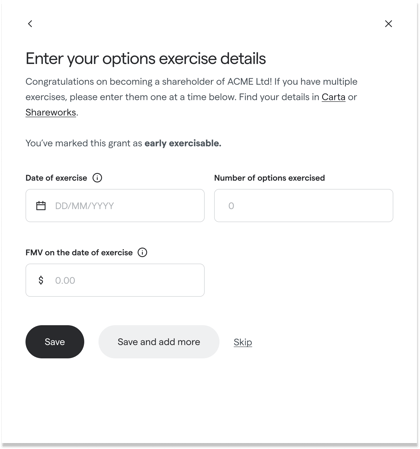Skip entering exercise details
The image size is (420, 449).
(243, 342)
